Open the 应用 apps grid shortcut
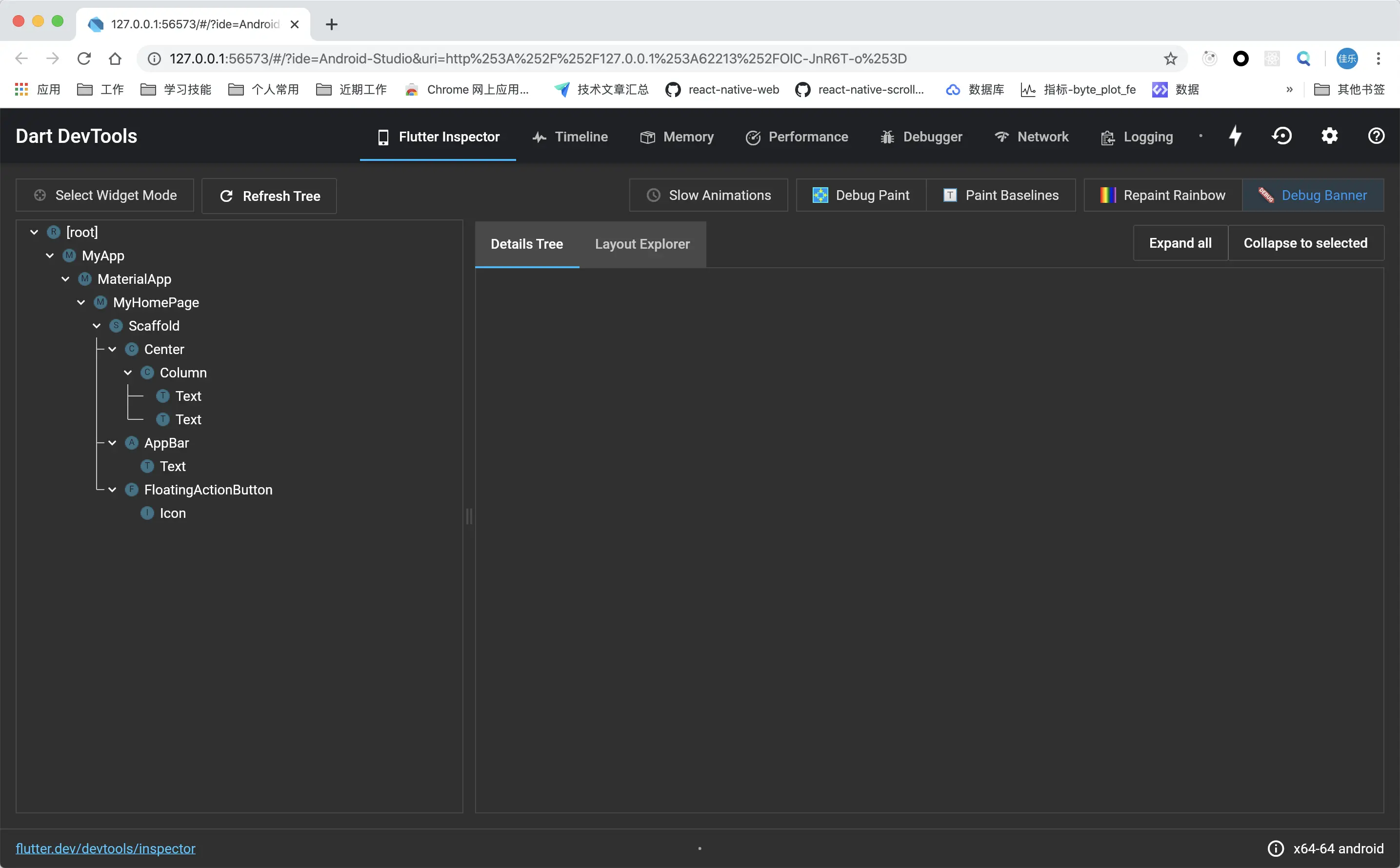The width and height of the screenshot is (1400, 868). point(38,90)
